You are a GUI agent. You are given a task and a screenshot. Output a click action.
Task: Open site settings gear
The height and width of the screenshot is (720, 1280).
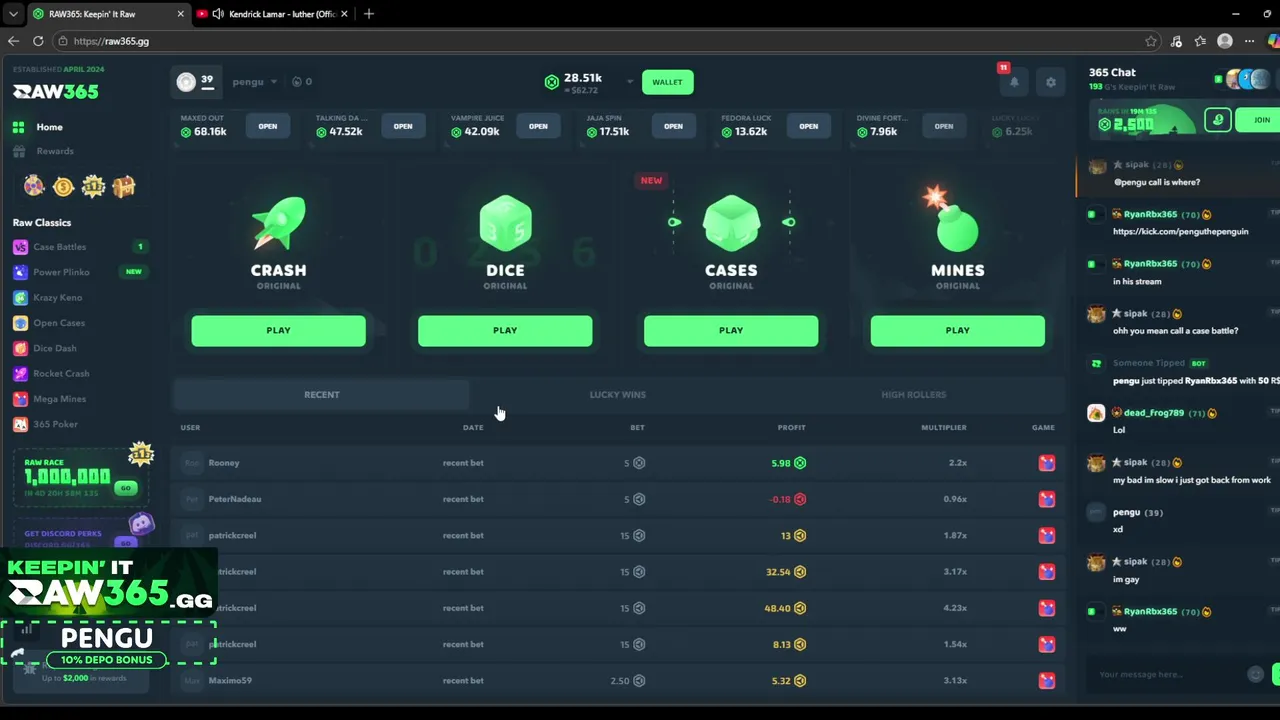pos(1050,82)
